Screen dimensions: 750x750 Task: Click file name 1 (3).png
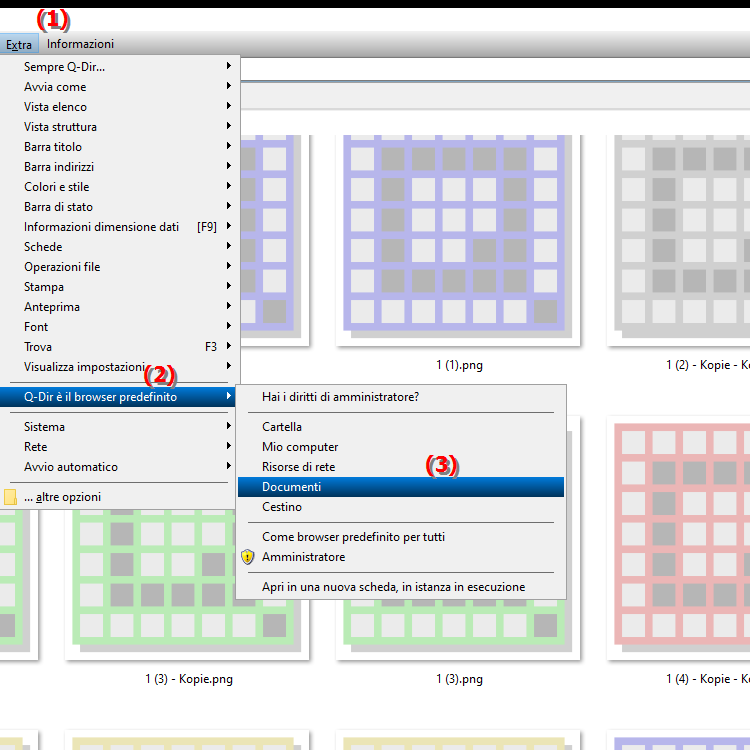pos(459,679)
